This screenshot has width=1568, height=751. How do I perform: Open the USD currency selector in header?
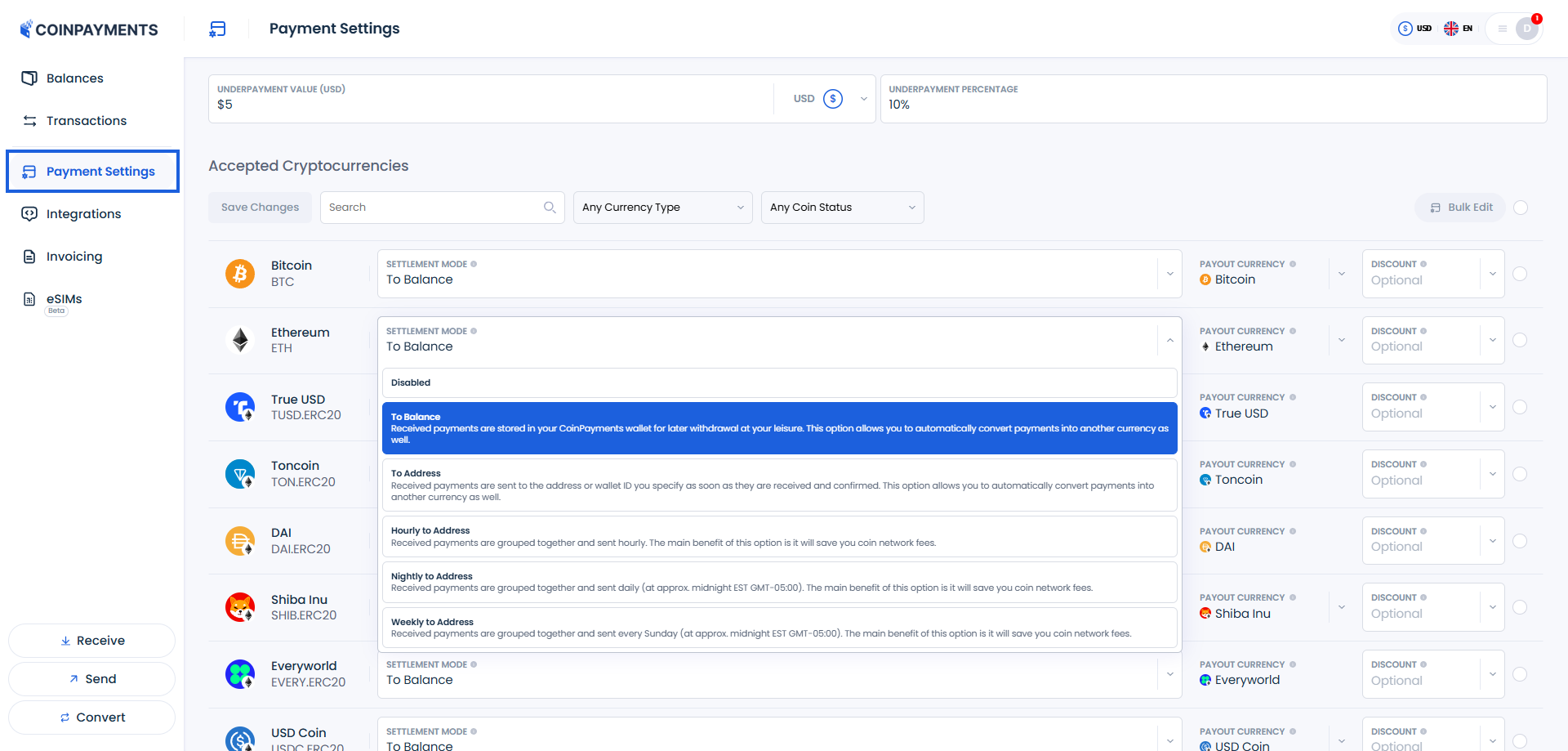1415,28
